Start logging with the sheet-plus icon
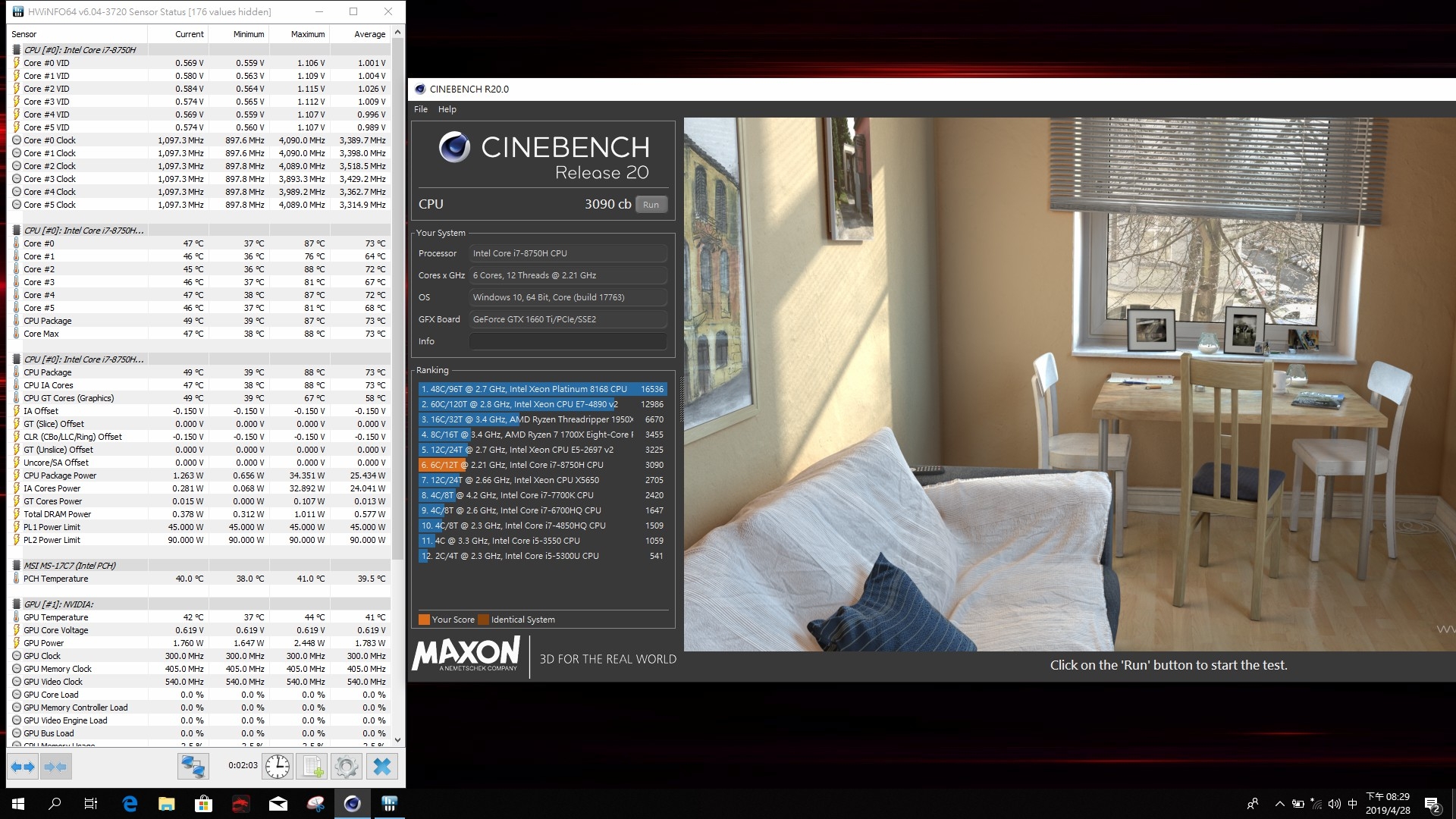Viewport: 1456px width, 819px height. [312, 767]
